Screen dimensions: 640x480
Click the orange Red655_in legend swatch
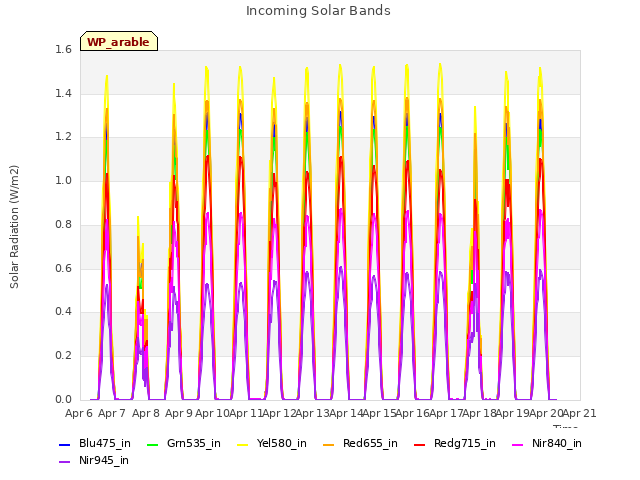329,444
